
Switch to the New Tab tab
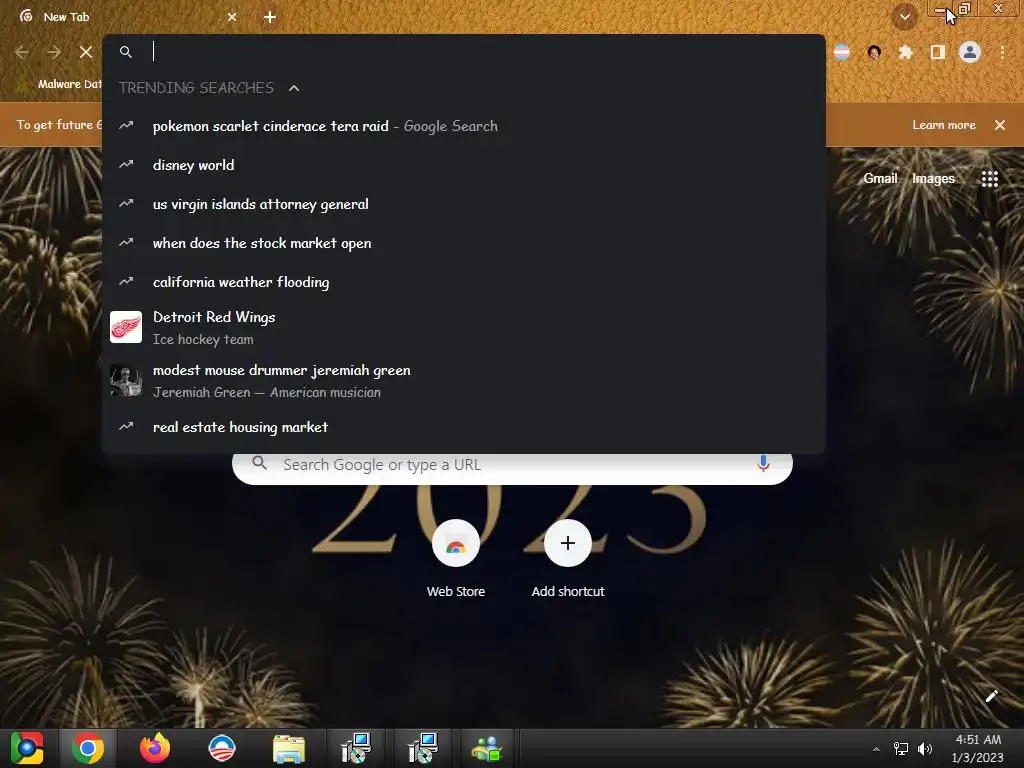point(127,17)
